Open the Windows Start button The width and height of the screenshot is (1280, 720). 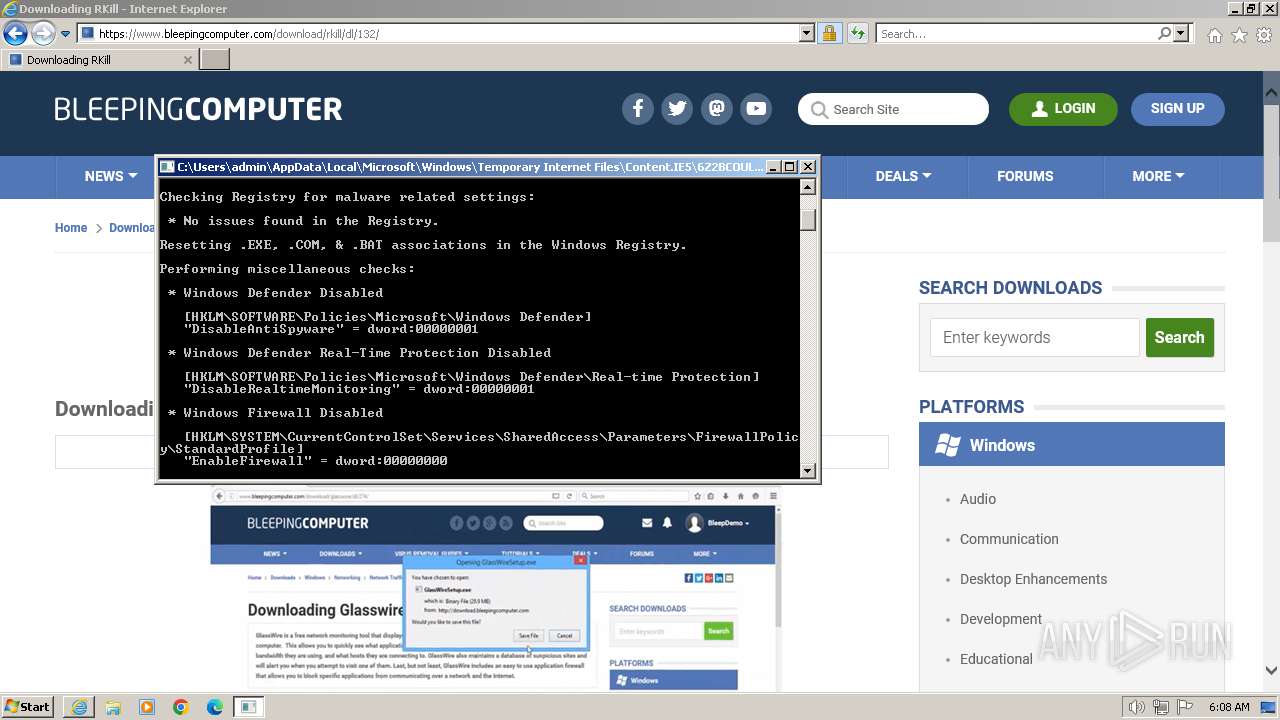click(x=28, y=707)
